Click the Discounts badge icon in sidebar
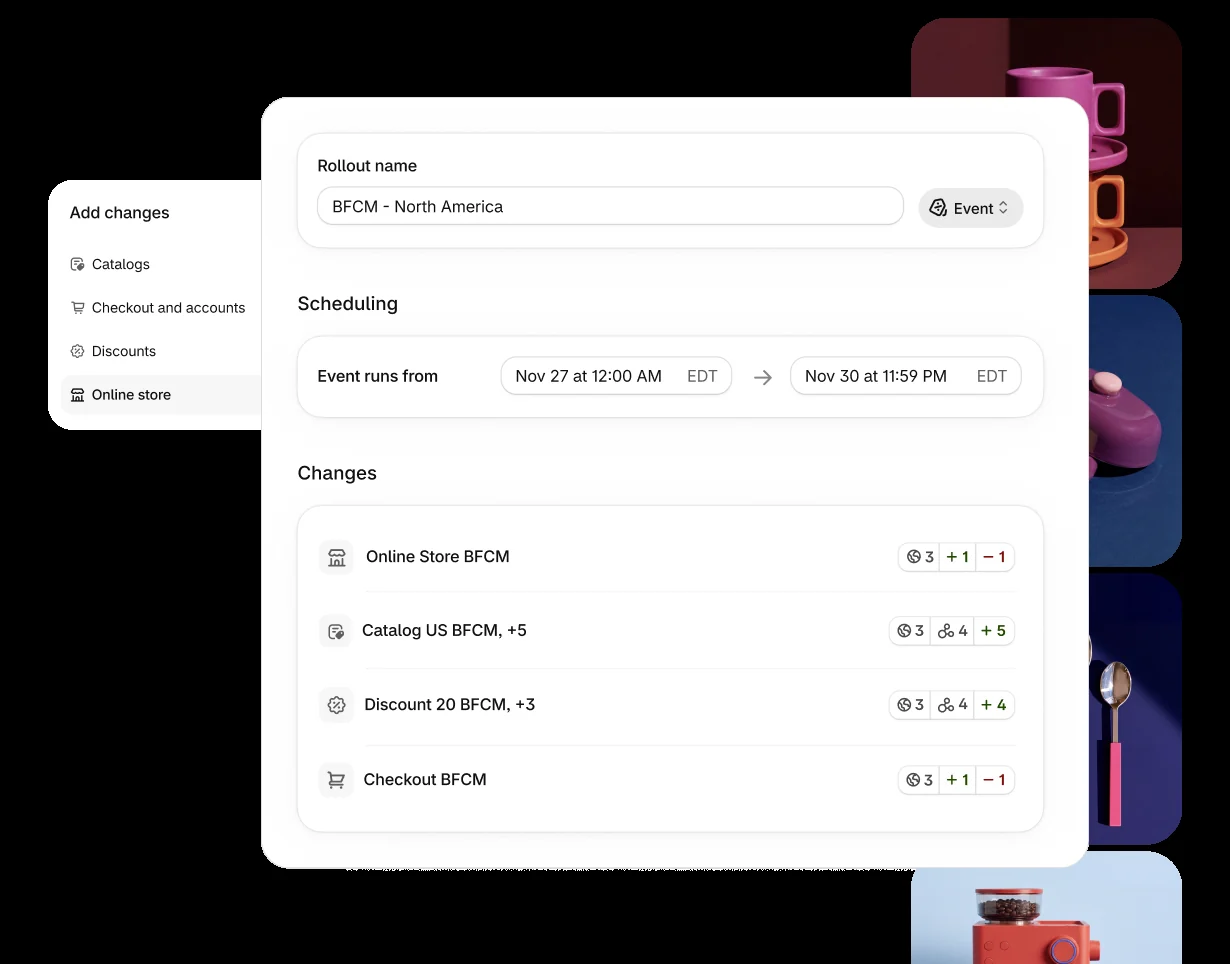This screenshot has width=1230, height=964. click(x=77, y=351)
